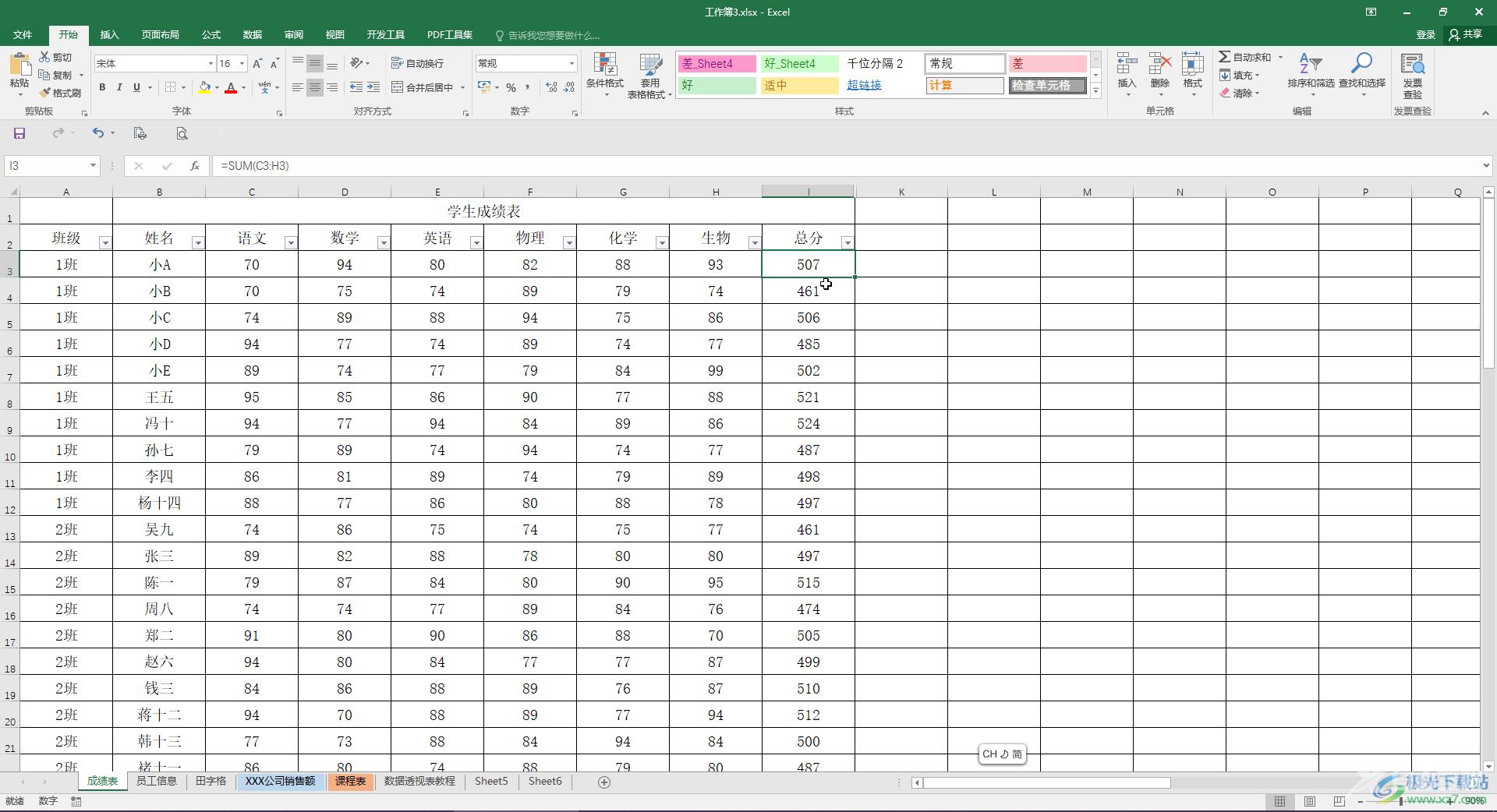Viewport: 1497px width, 812px height.
Task: Select the 课程表 sheet tab
Action: 351,782
